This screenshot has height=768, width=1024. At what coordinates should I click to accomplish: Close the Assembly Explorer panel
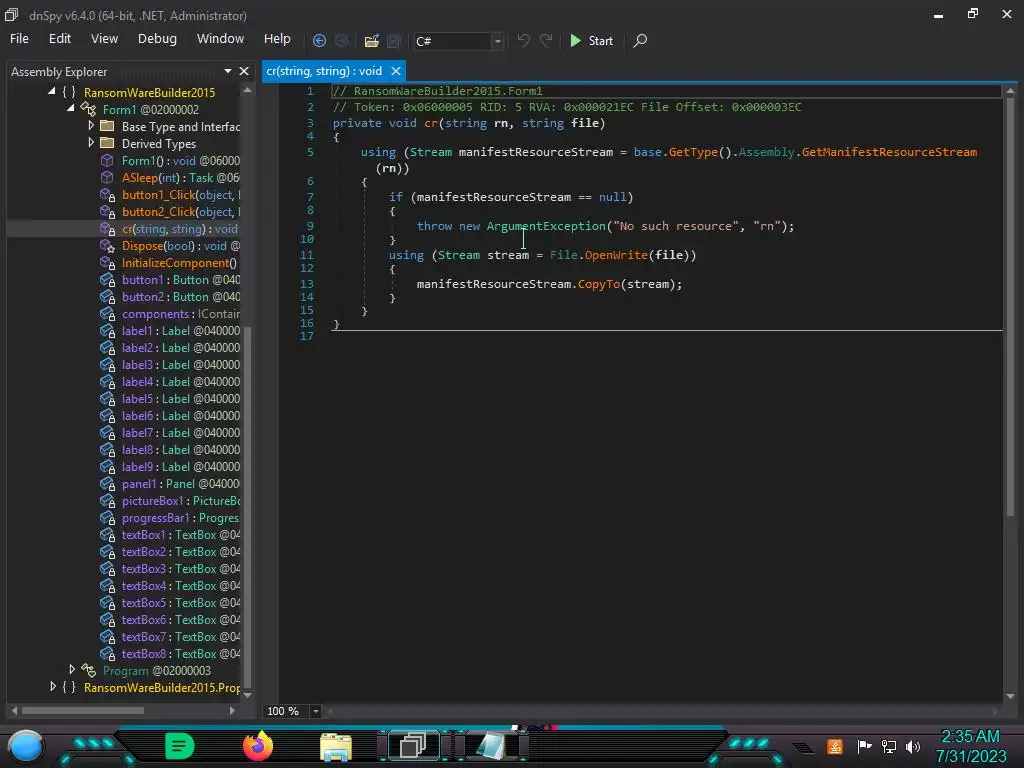click(244, 71)
